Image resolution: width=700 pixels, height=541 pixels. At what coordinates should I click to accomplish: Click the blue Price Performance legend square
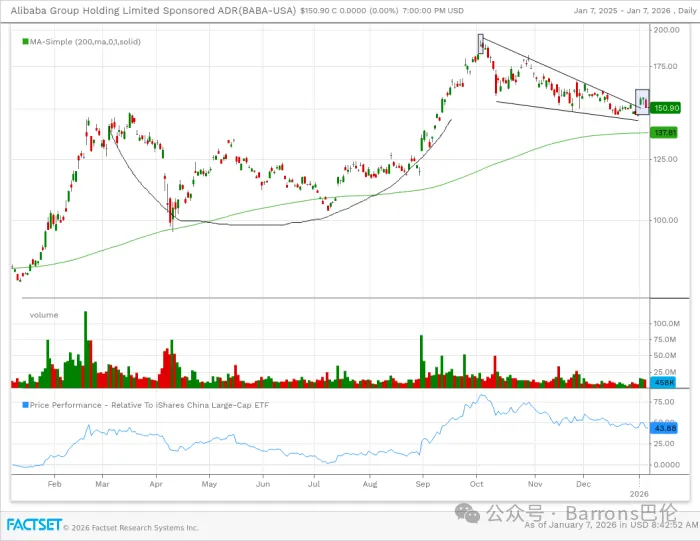25,405
